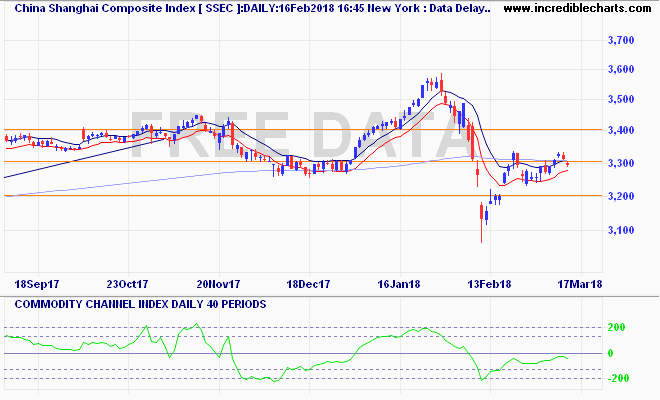Click the 3,700 price axis label
Screen dimensions: 660x400
tap(622, 40)
